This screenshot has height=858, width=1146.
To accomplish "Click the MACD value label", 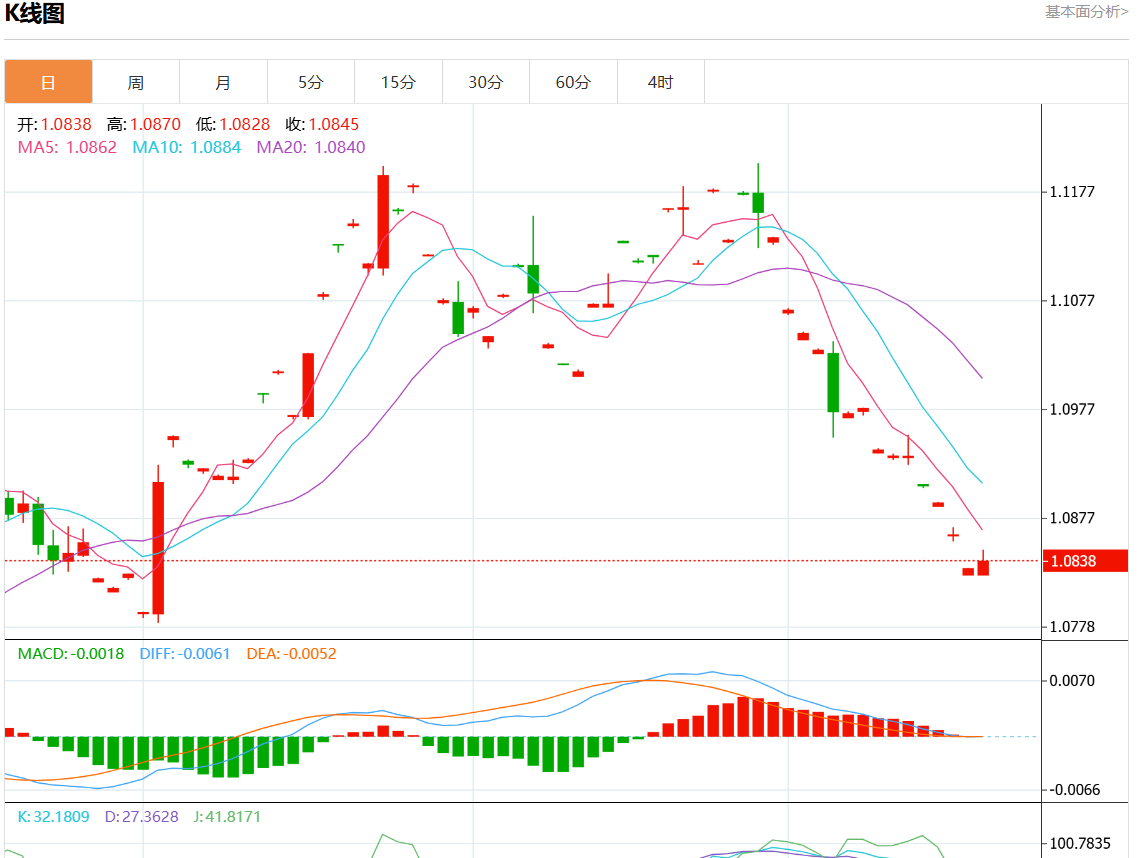I will (71, 654).
